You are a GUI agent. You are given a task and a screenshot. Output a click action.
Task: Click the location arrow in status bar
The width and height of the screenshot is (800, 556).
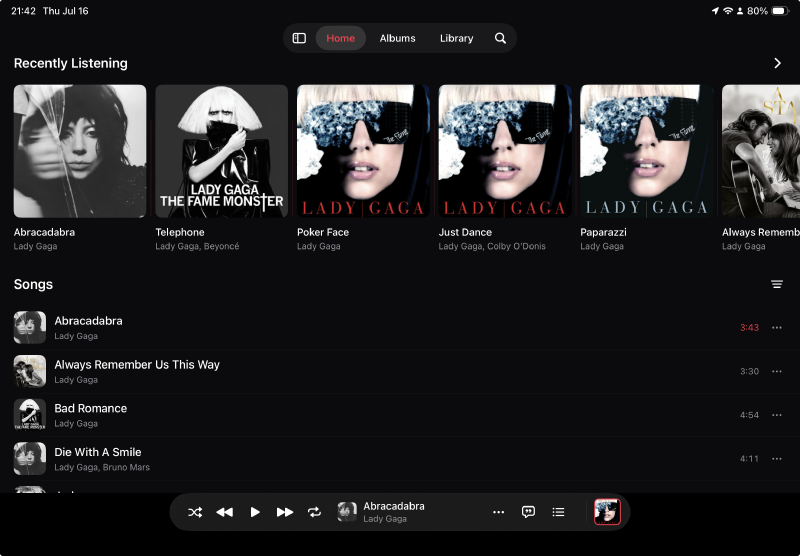(715, 11)
